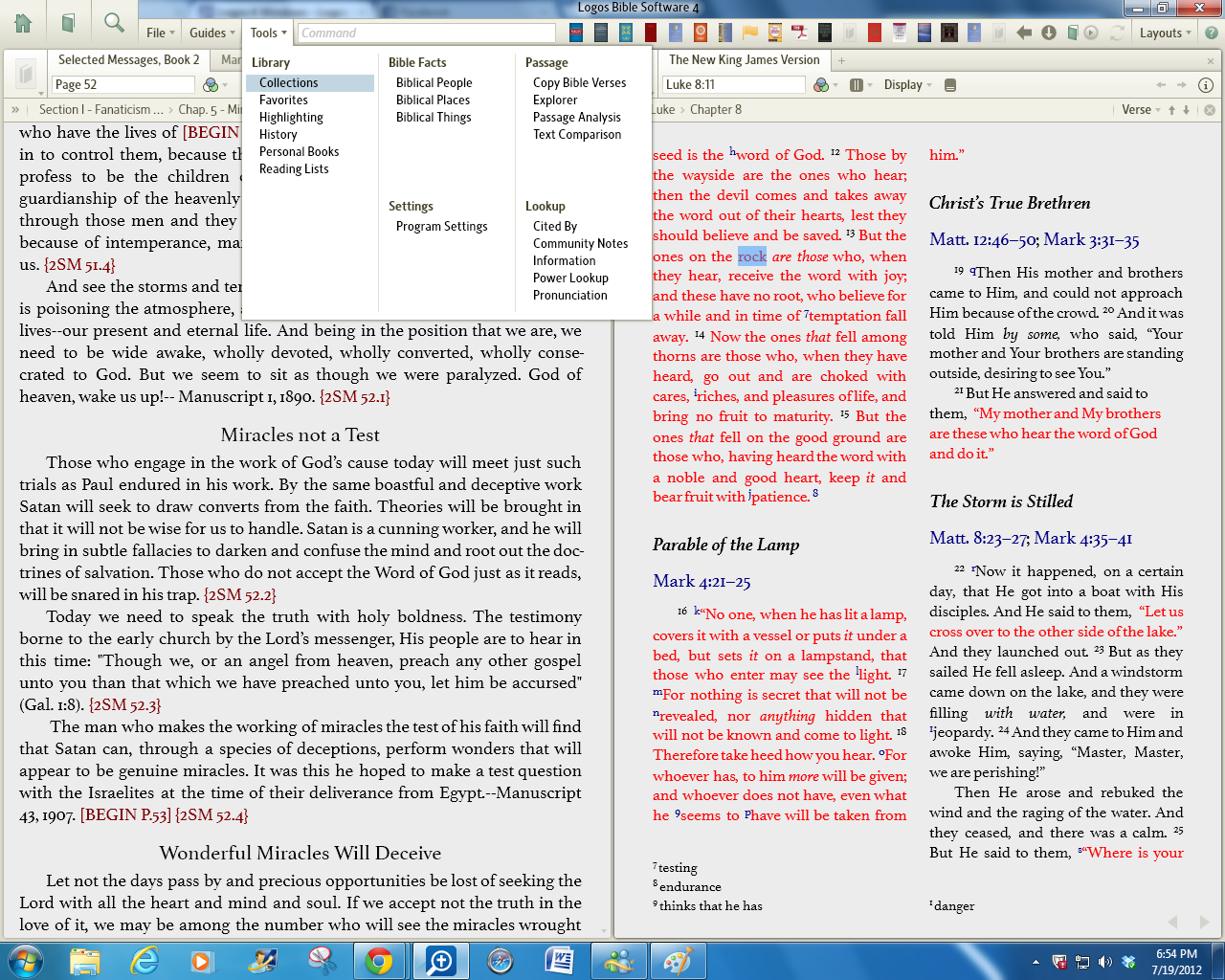The image size is (1225, 980).
Task: Add a new tab in the NKJV panel
Action: [842, 60]
